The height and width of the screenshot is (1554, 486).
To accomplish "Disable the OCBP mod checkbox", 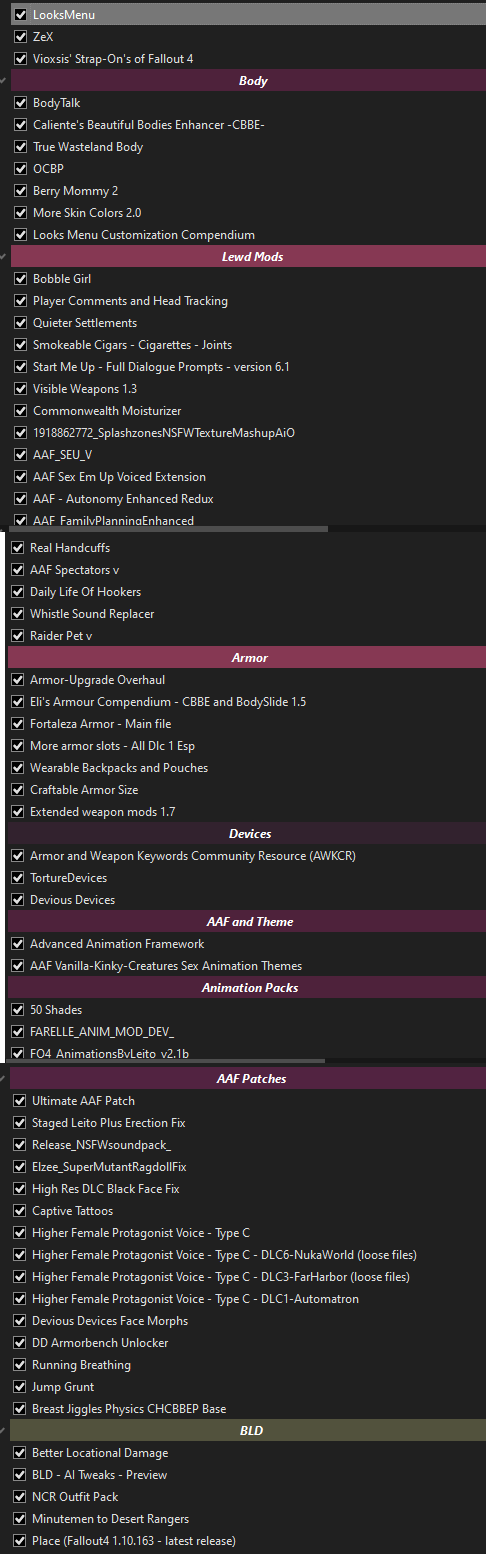I will (21, 169).
